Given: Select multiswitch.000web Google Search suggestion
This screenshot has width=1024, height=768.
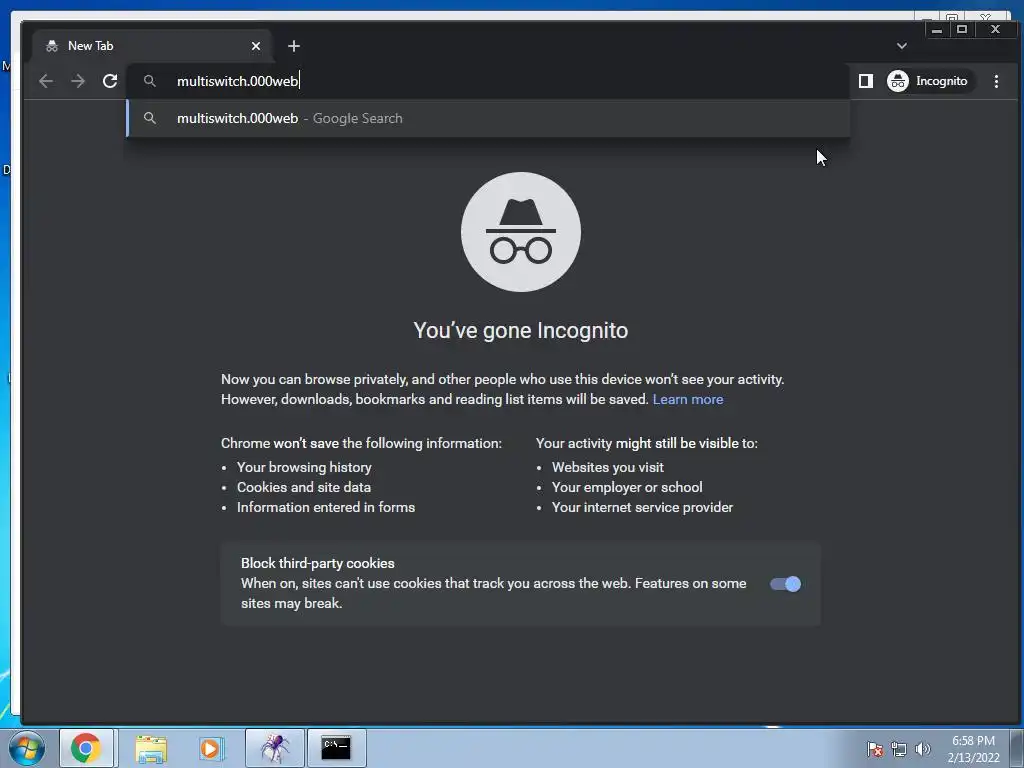Looking at the screenshot, I should 488,118.
